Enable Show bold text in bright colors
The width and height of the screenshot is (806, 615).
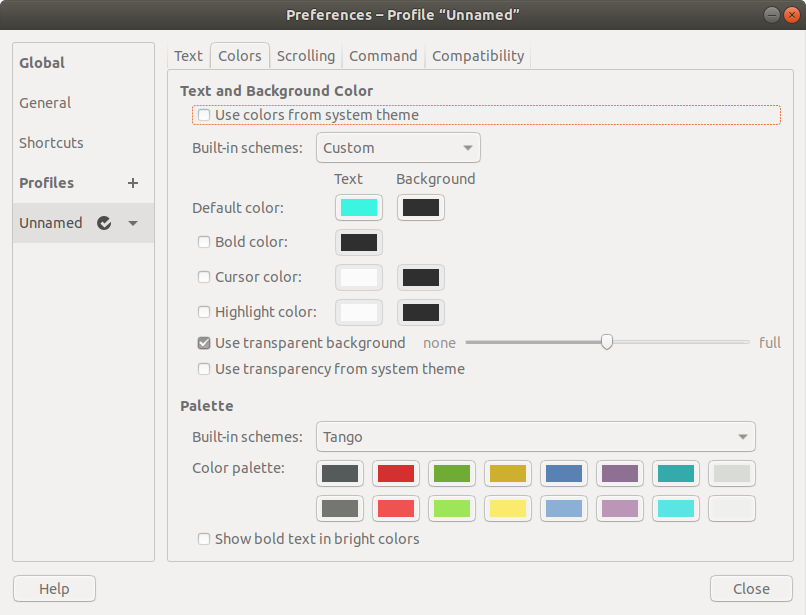[204, 539]
